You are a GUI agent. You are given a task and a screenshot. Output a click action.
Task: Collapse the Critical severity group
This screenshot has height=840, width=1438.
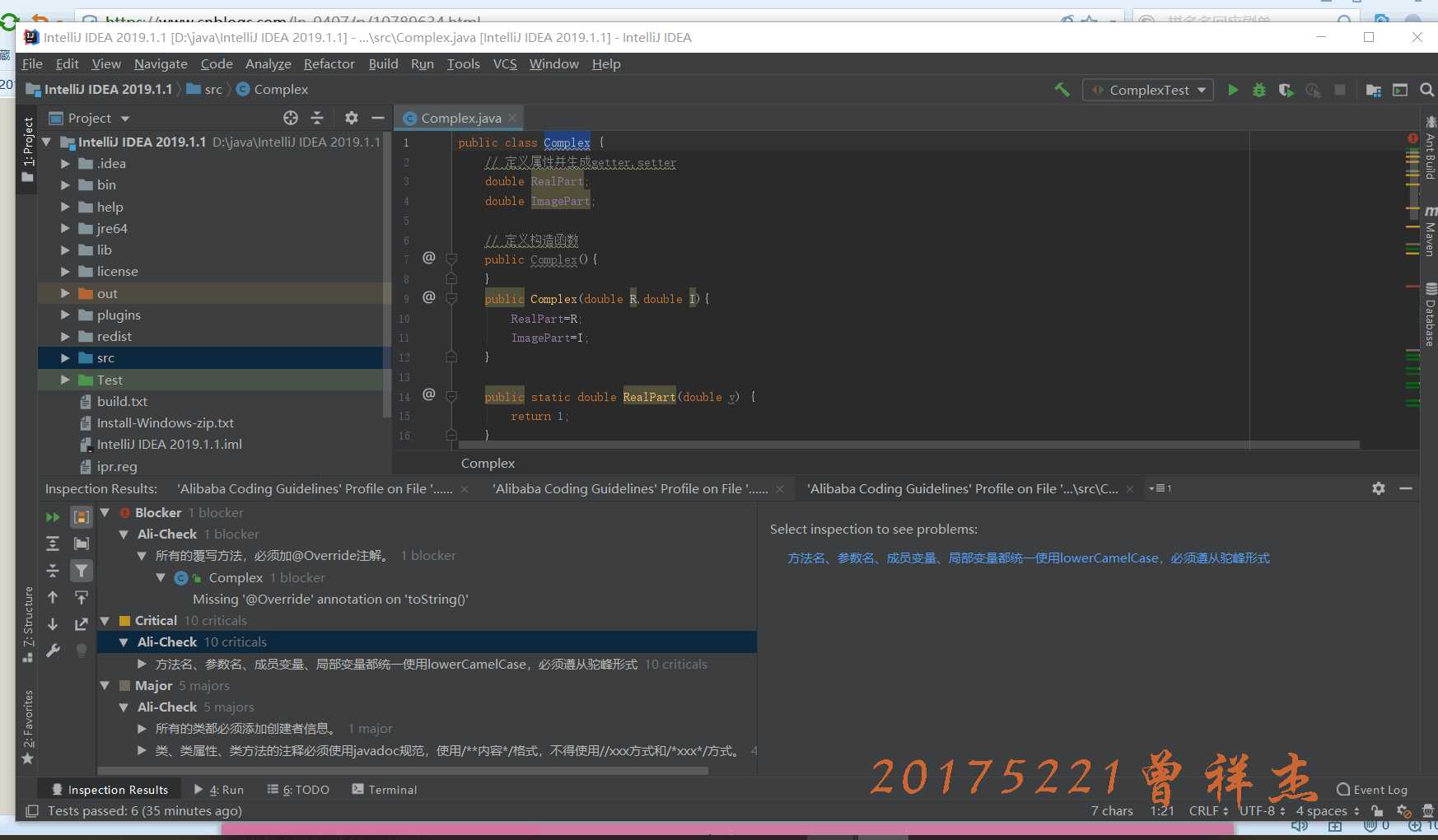point(105,621)
